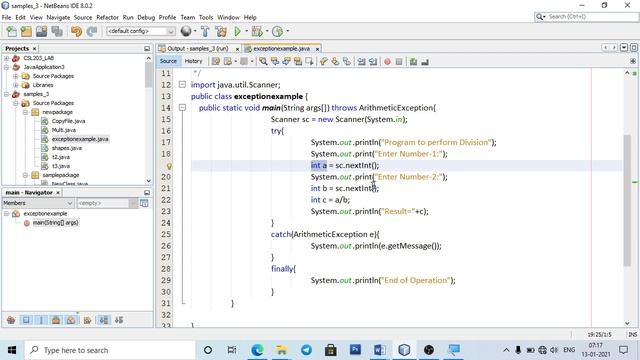Collapse the samples_3 project node

7,94
